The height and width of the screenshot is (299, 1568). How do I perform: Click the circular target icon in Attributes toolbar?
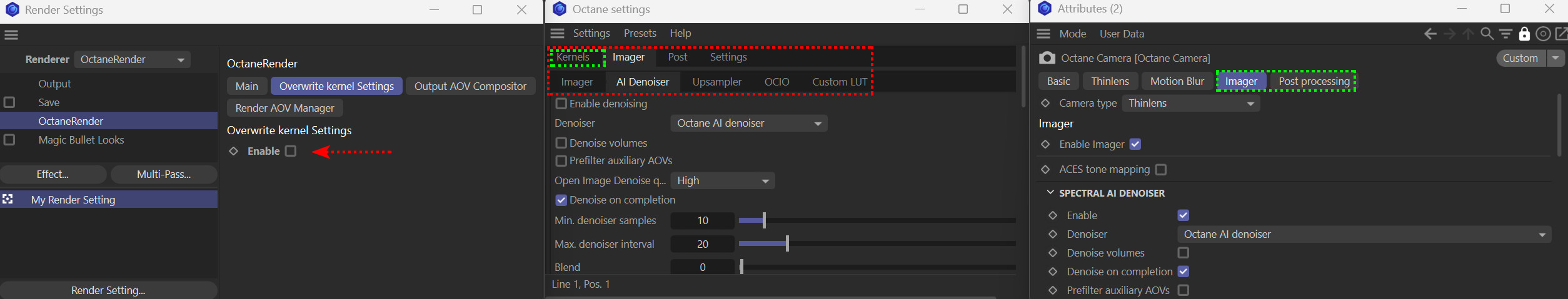1543,34
